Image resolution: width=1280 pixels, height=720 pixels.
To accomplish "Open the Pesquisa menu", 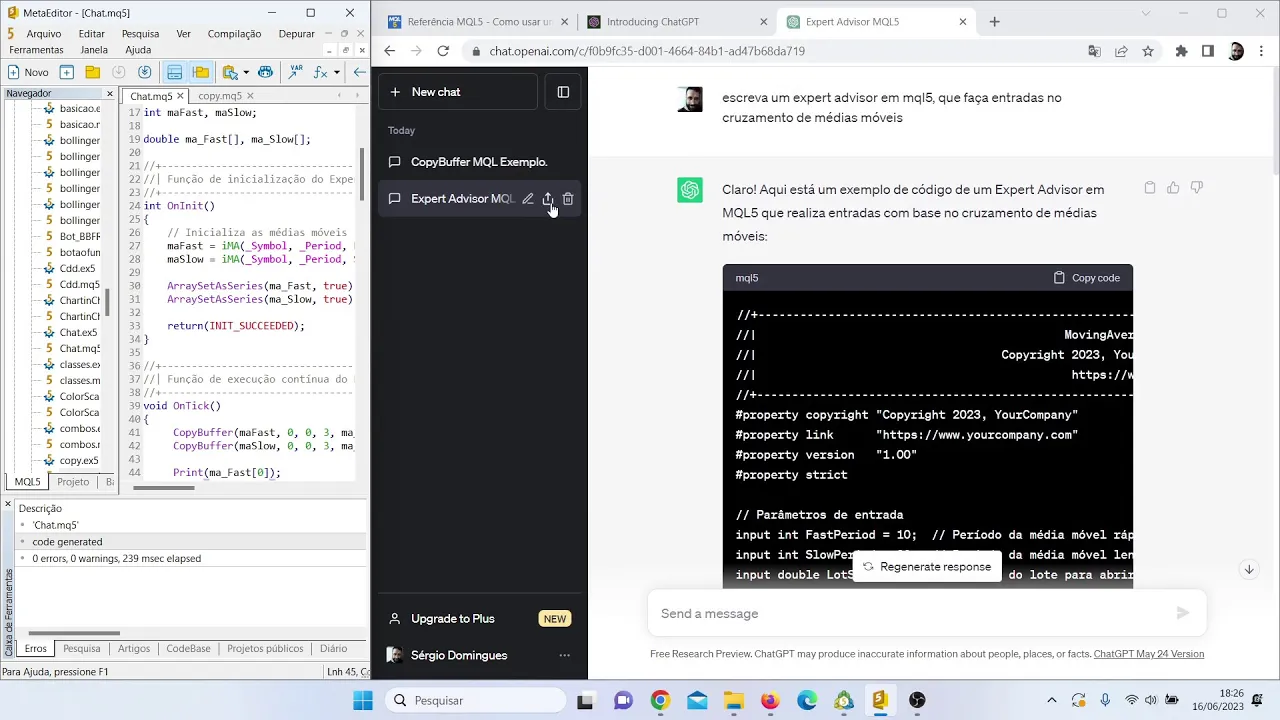I will point(141,34).
